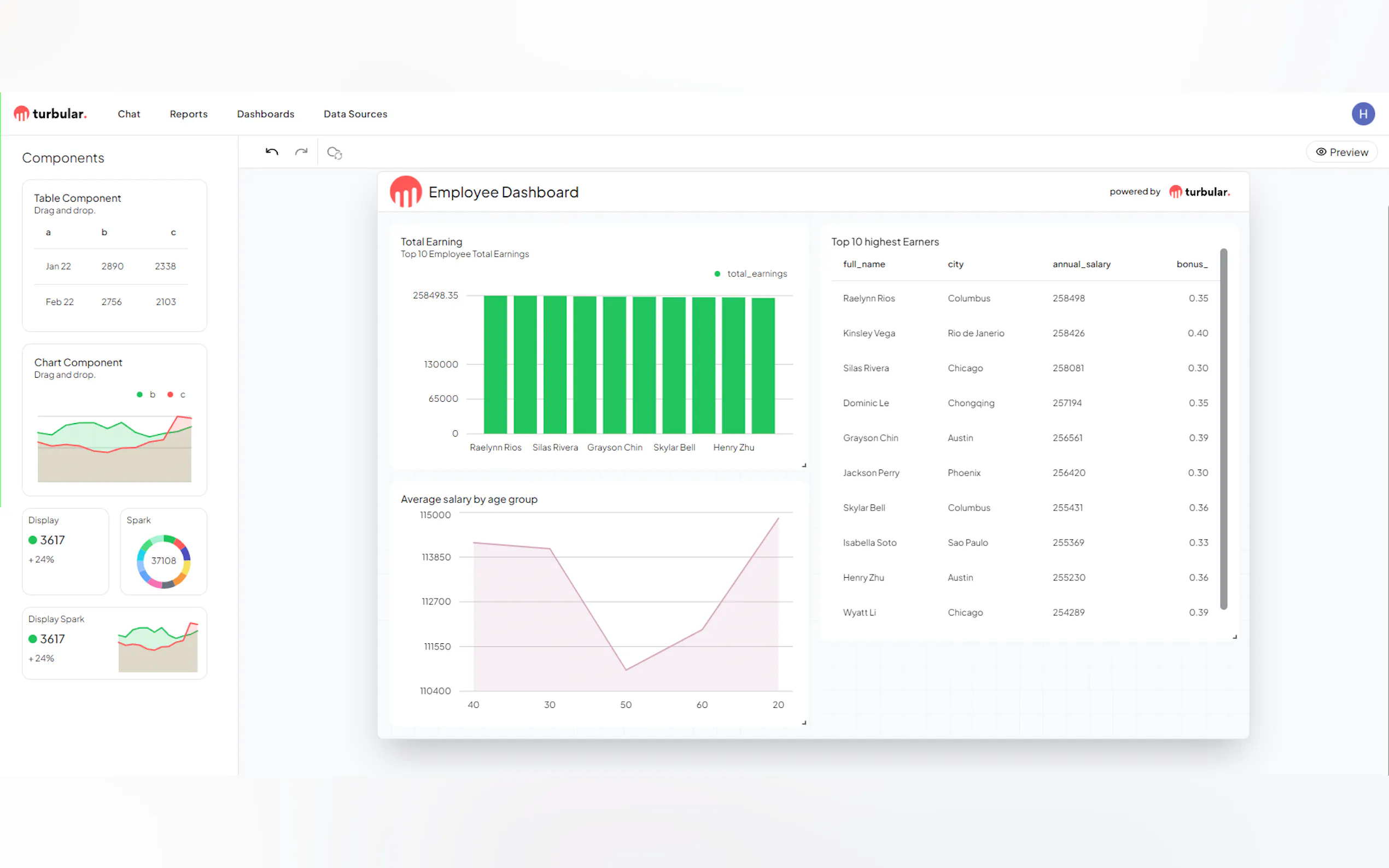Click resize handle of Total Earning chart
The height and width of the screenshot is (868, 1389).
804,465
